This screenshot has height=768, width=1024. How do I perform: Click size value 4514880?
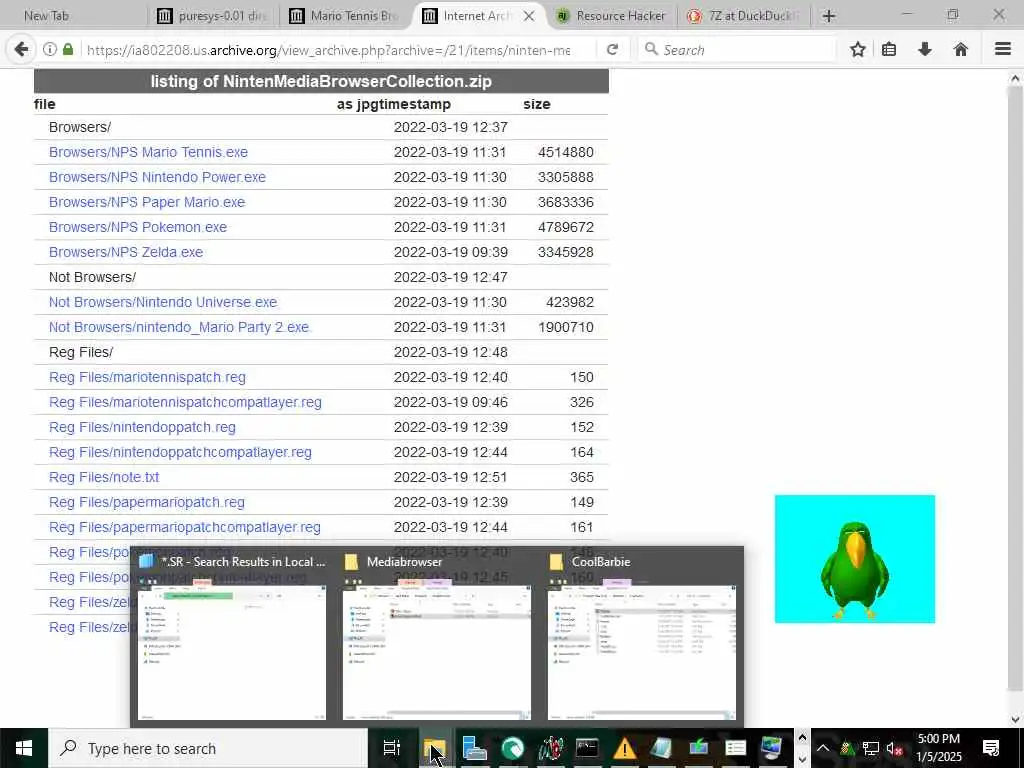pos(566,152)
